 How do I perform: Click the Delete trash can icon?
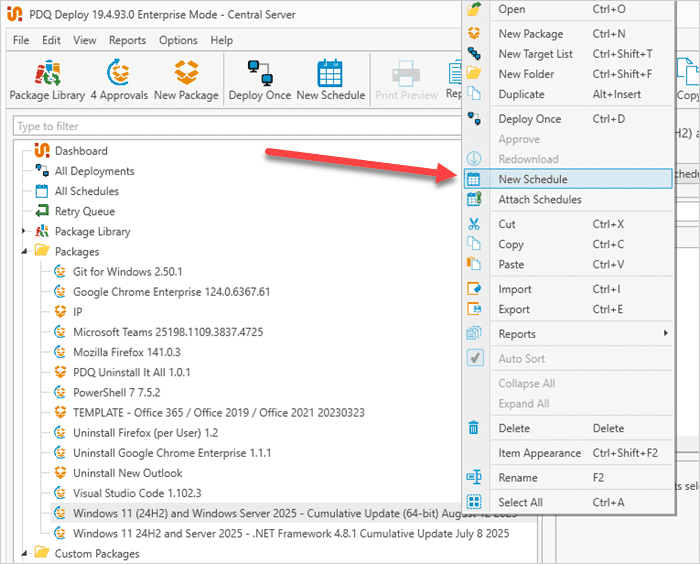tap(474, 428)
